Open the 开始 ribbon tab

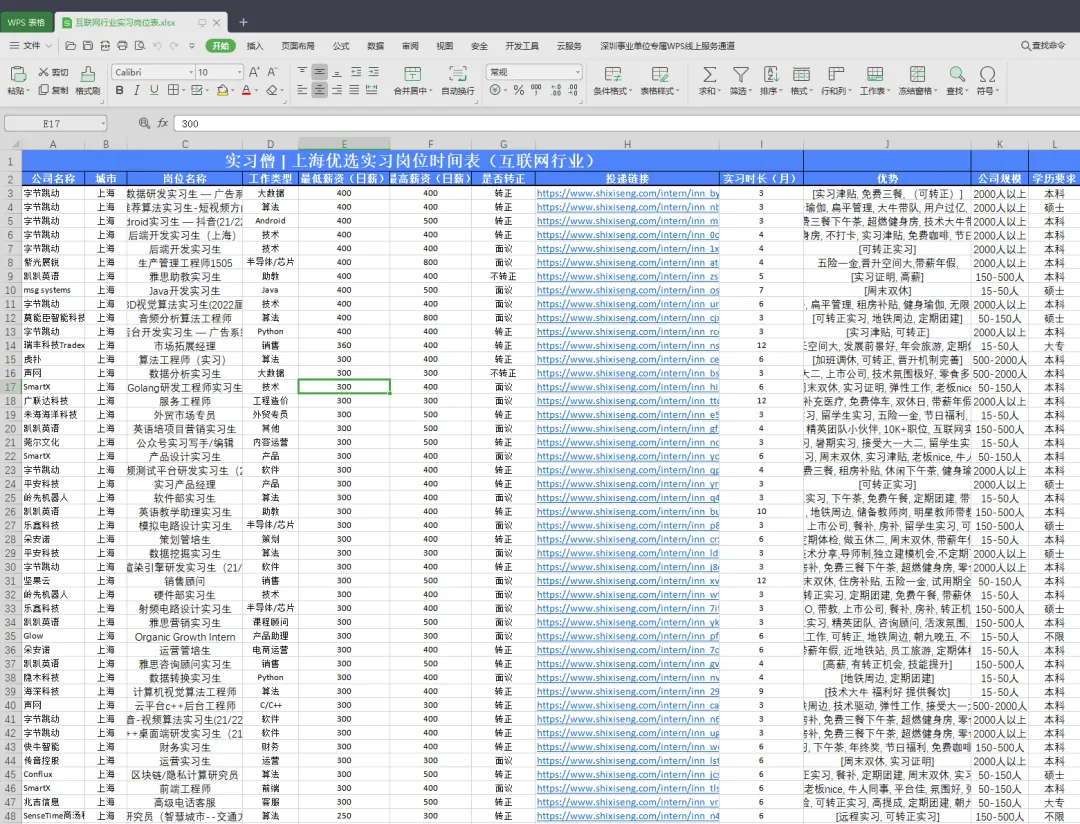[220, 45]
